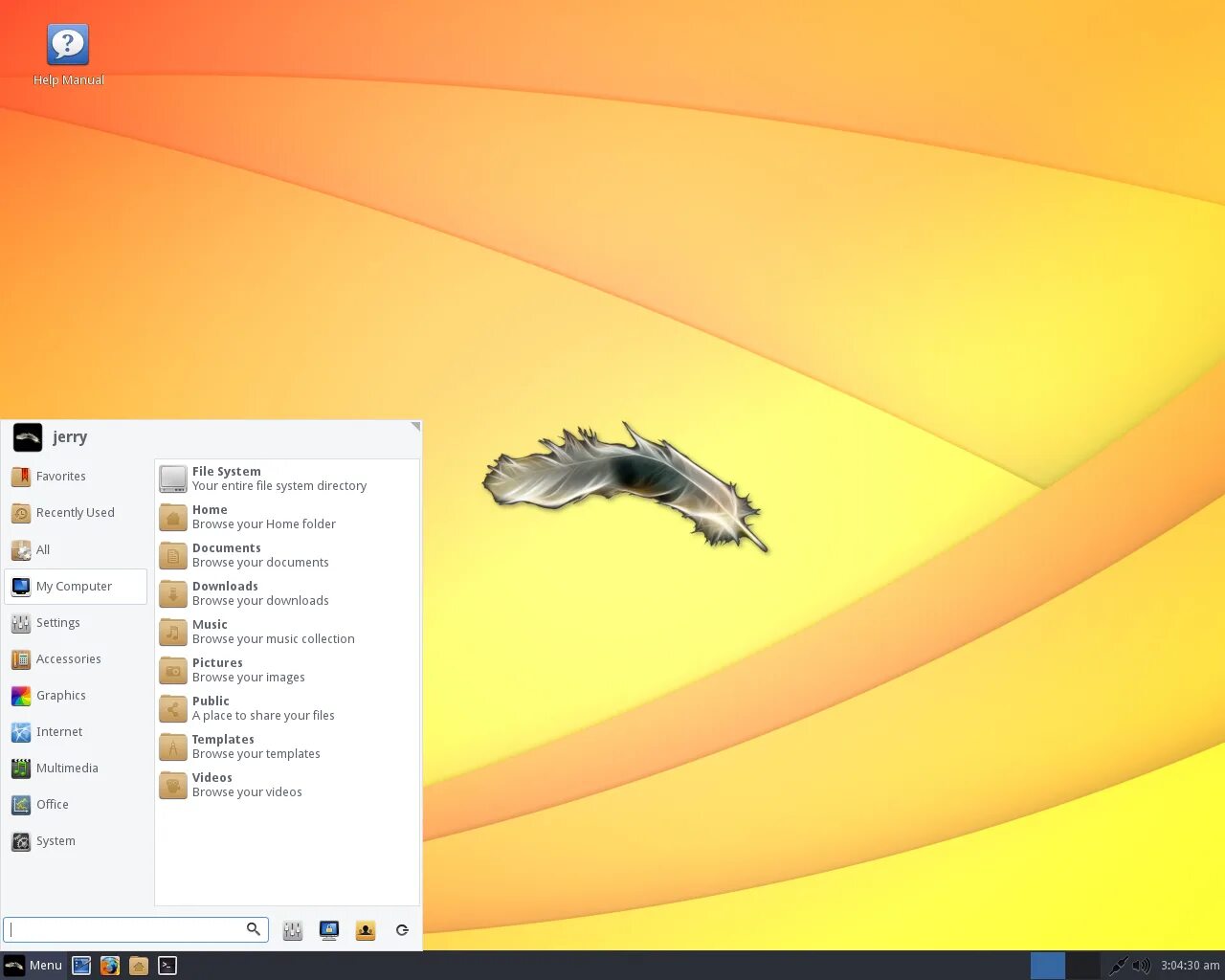
Task: Open Settings Manager via the sliders icon
Action: pyautogui.click(x=292, y=929)
